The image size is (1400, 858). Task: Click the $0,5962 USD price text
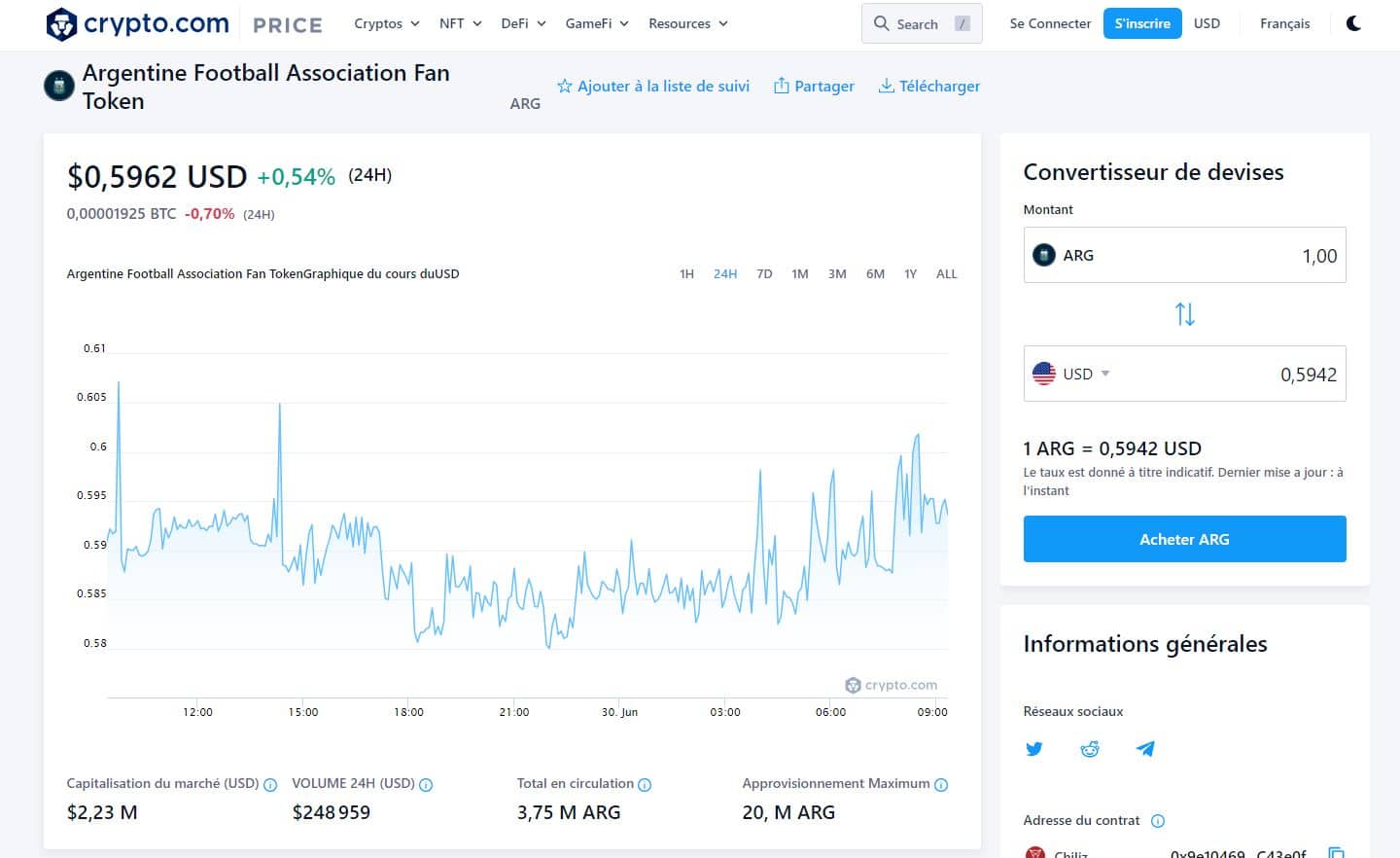coord(157,176)
